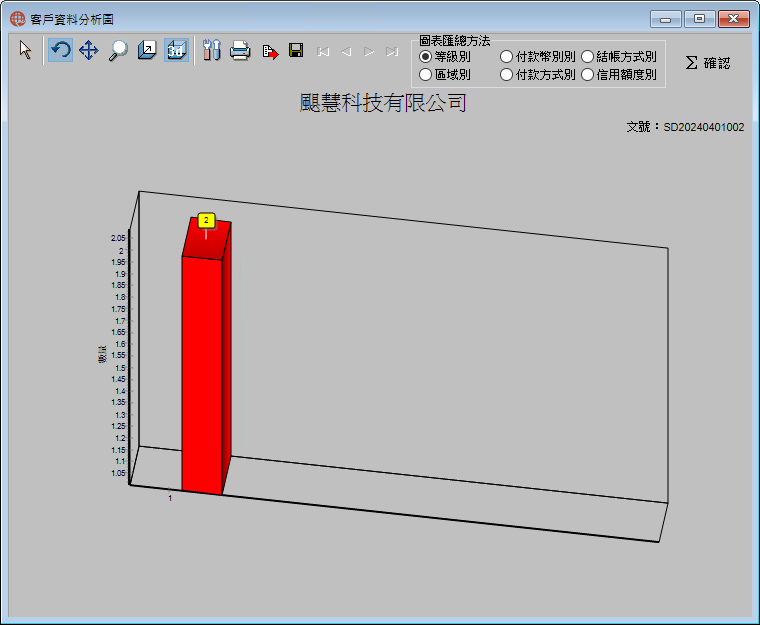
Task: Click the y-axis value 1.5
Action: [x=120, y=368]
